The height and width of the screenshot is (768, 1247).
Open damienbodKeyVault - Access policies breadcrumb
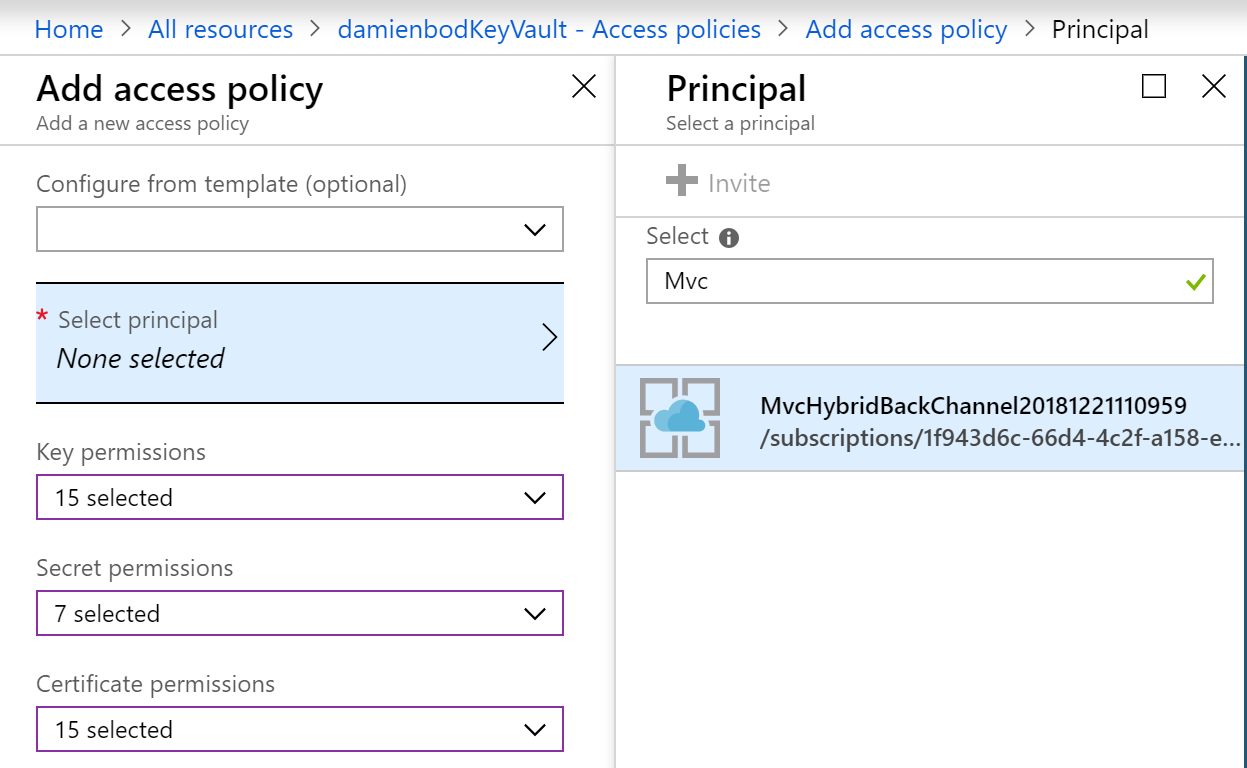coord(549,30)
